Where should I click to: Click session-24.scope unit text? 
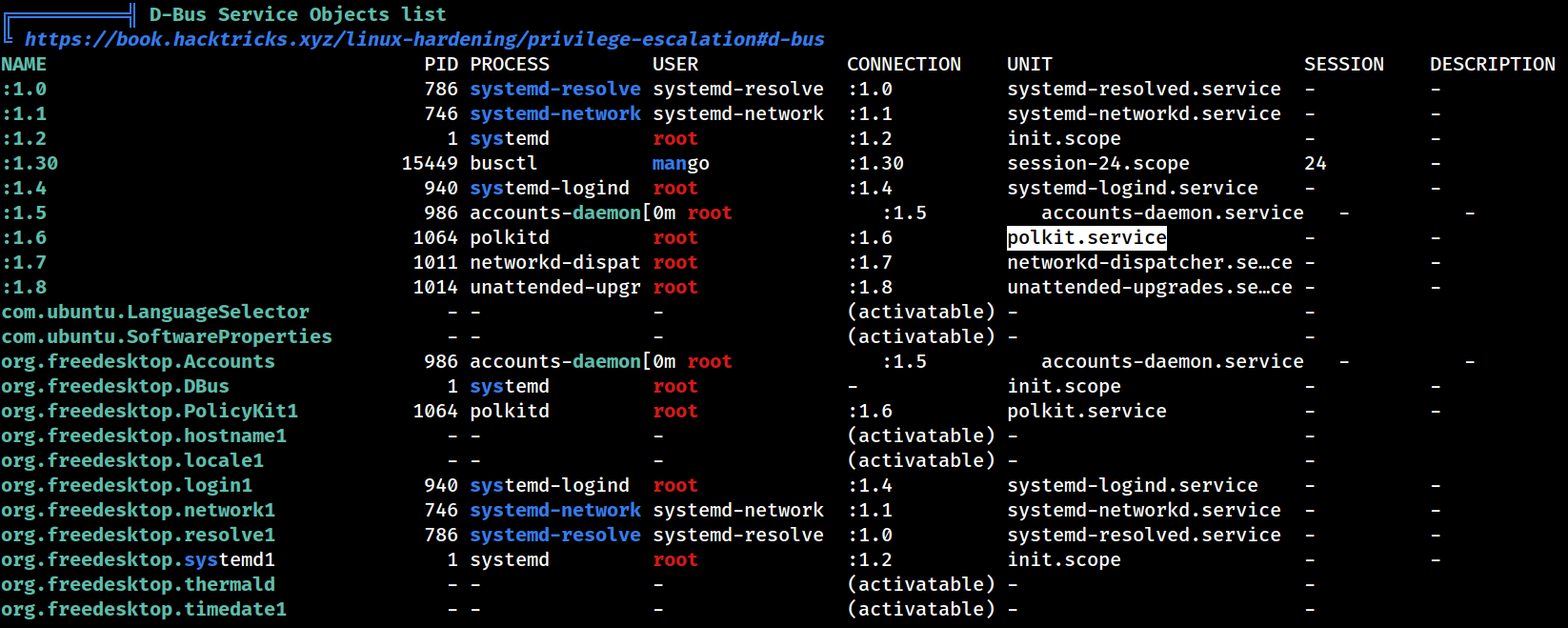(1098, 163)
